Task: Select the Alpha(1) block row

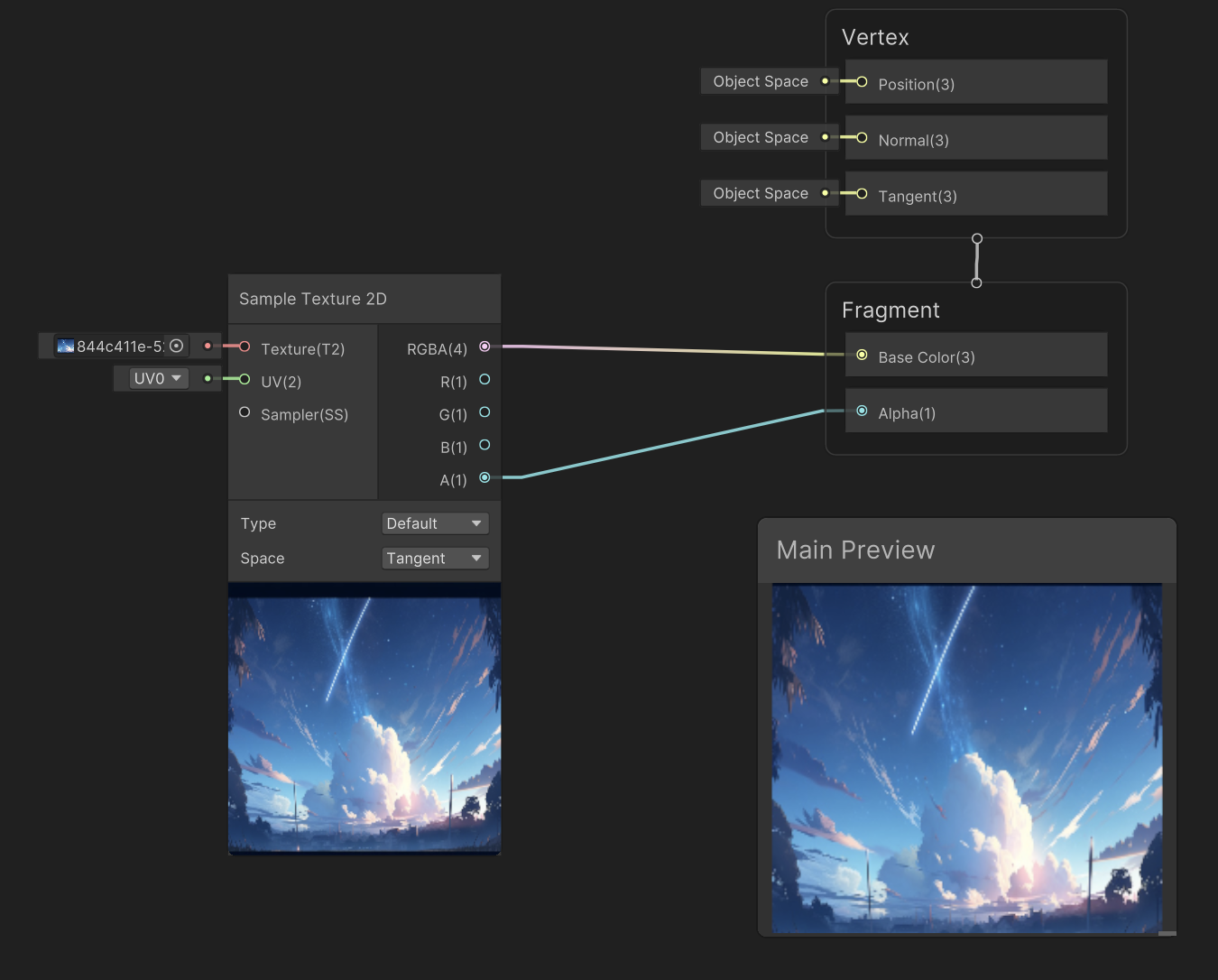Action: 976,411
